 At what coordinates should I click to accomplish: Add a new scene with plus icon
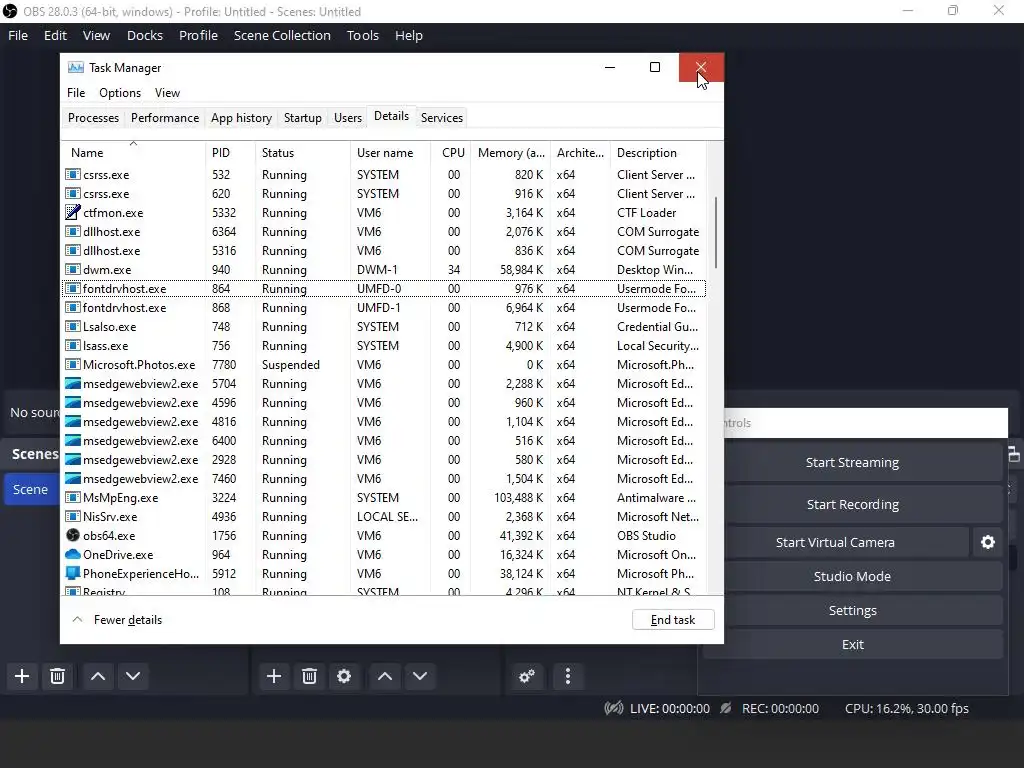[x=22, y=676]
